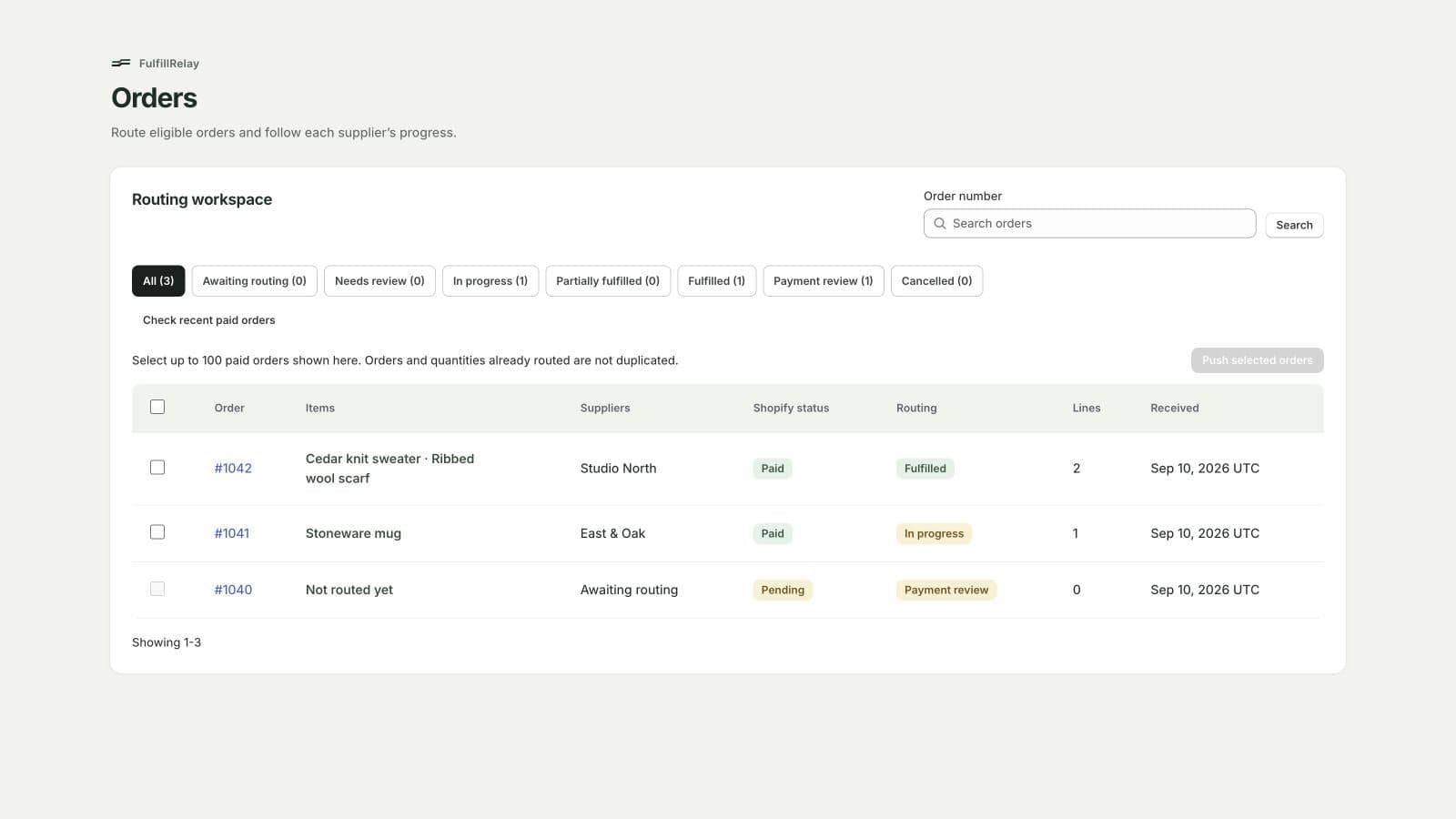Image resolution: width=1456 pixels, height=819 pixels.
Task: Show Needs review (0) orders
Action: [379, 281]
